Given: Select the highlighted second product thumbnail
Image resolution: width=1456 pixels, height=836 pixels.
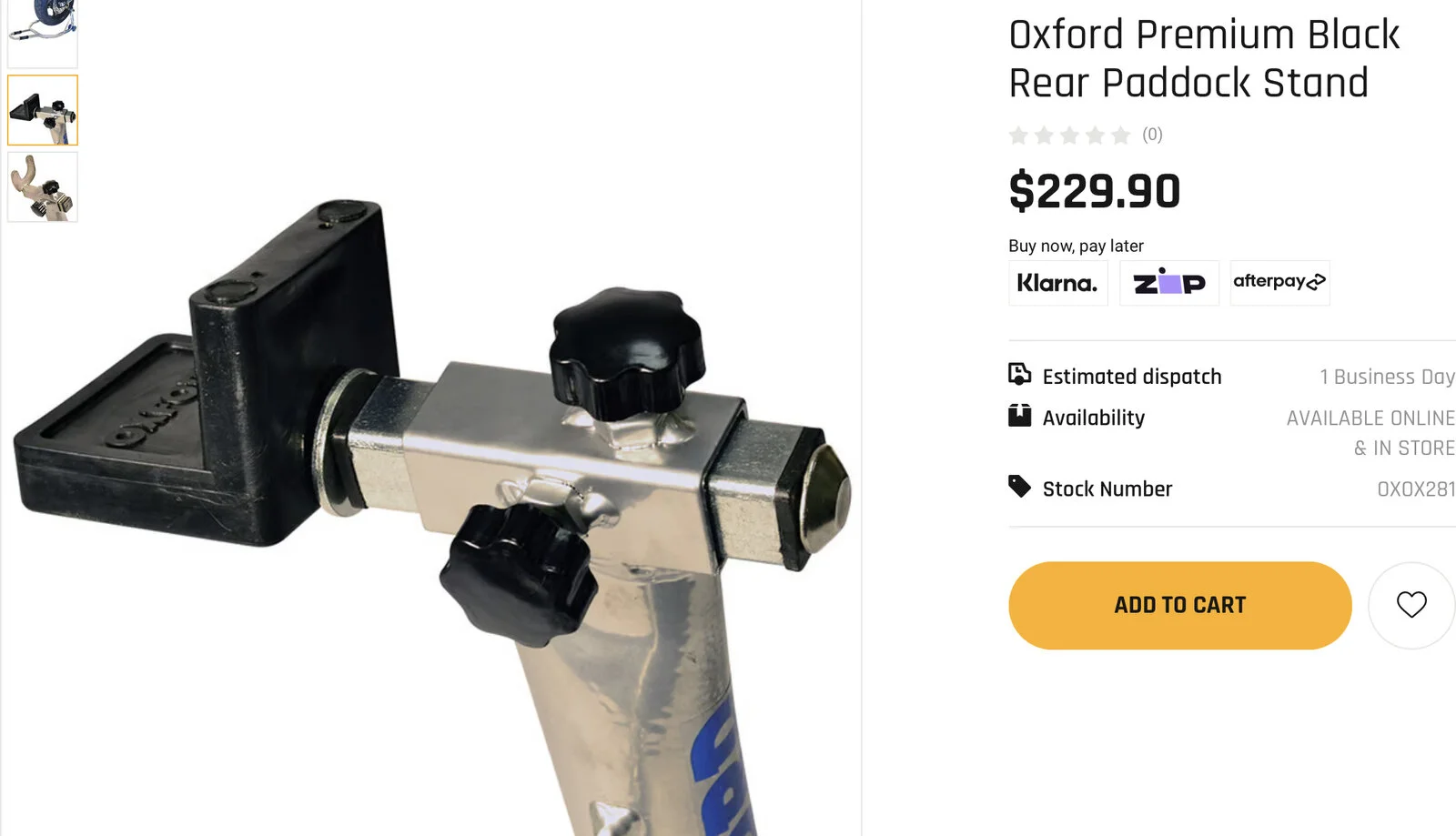Looking at the screenshot, I should coord(43,110).
